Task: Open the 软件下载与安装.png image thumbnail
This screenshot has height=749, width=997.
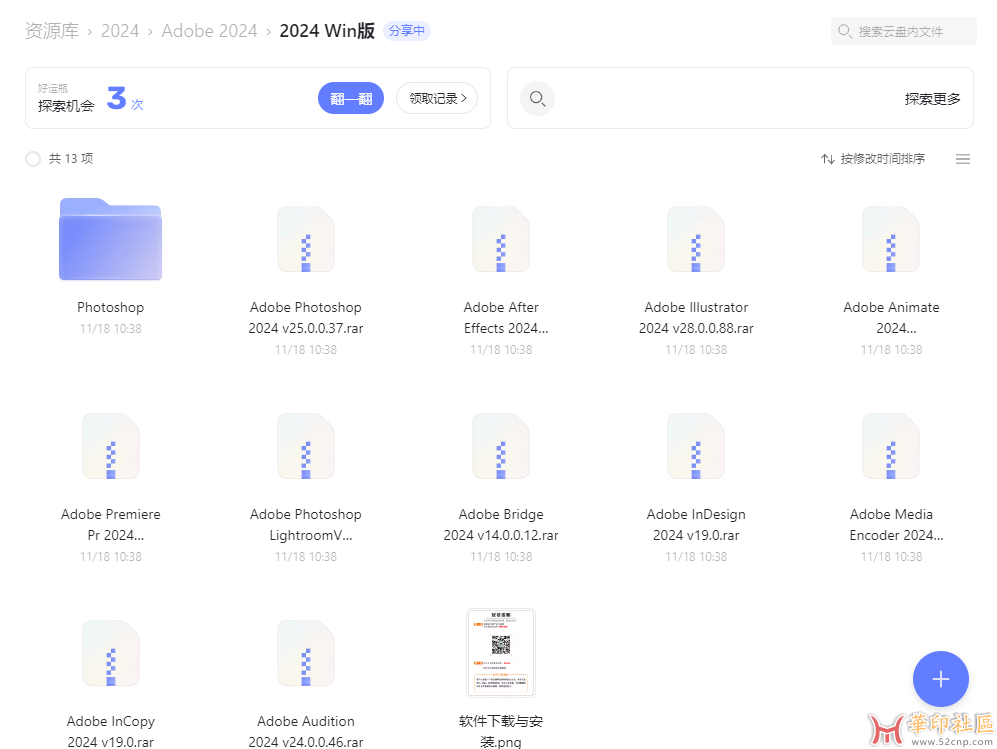Action: coord(501,653)
